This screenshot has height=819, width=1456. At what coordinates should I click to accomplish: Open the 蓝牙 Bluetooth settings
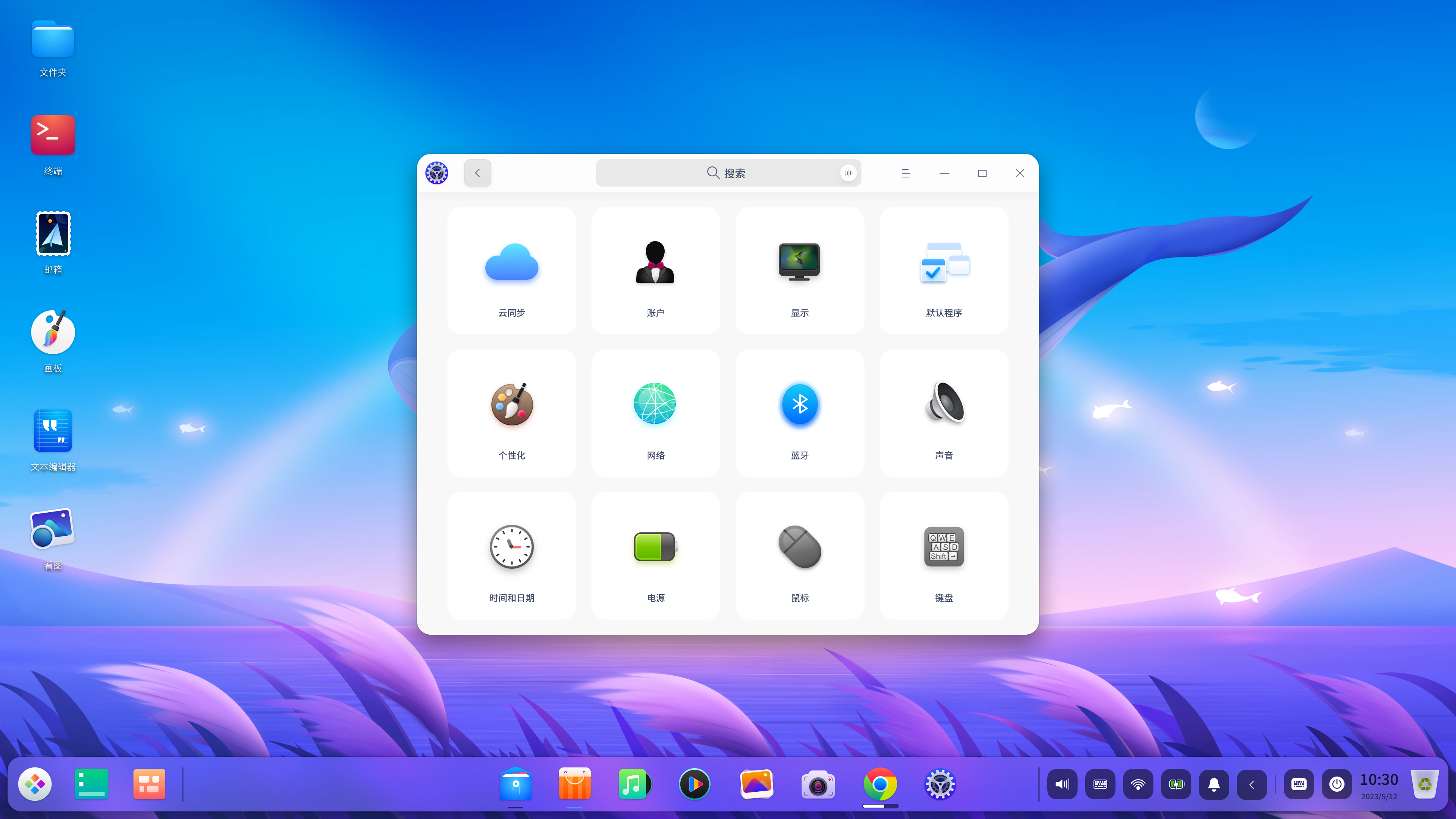799,413
